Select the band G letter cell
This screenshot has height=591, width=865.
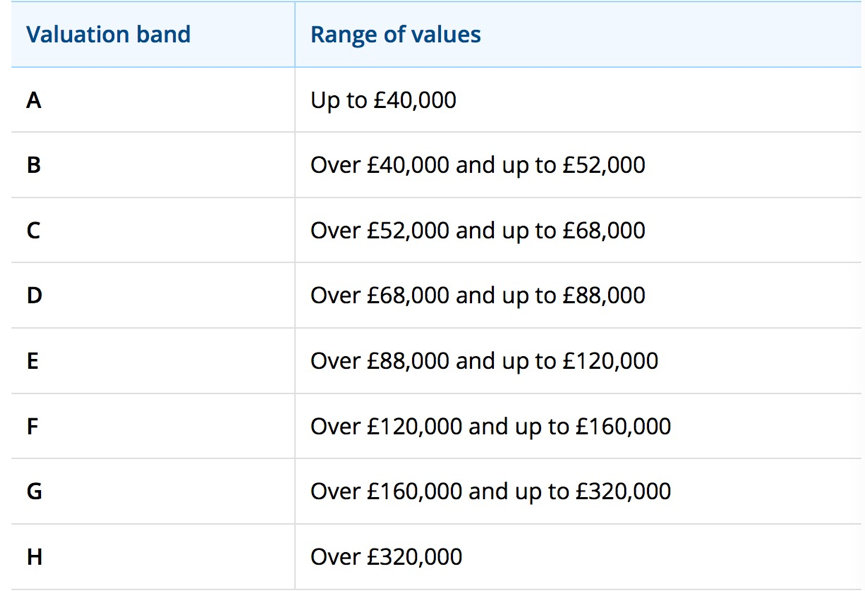[x=34, y=492]
